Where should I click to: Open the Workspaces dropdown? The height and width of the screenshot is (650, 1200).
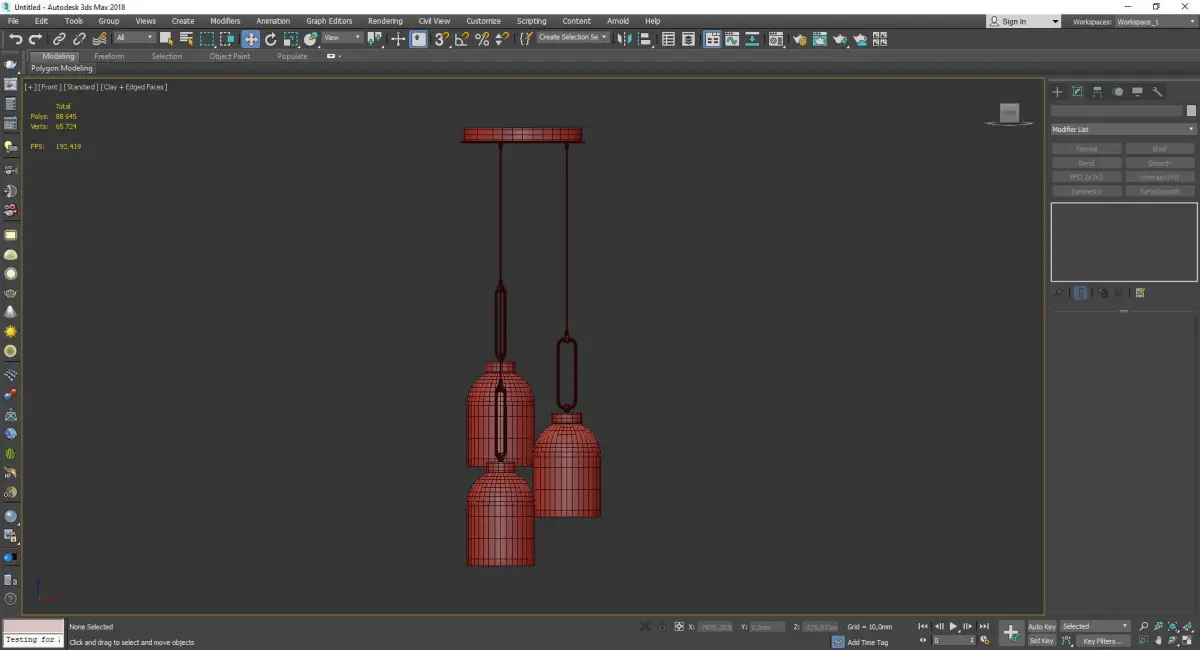click(x=1154, y=21)
